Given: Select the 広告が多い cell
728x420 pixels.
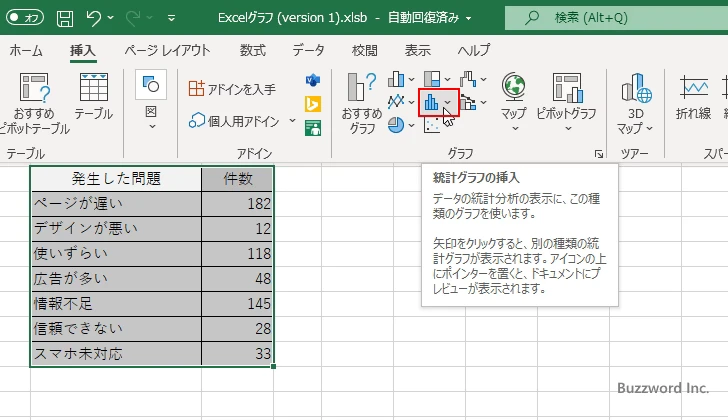Looking at the screenshot, I should click(116, 279).
